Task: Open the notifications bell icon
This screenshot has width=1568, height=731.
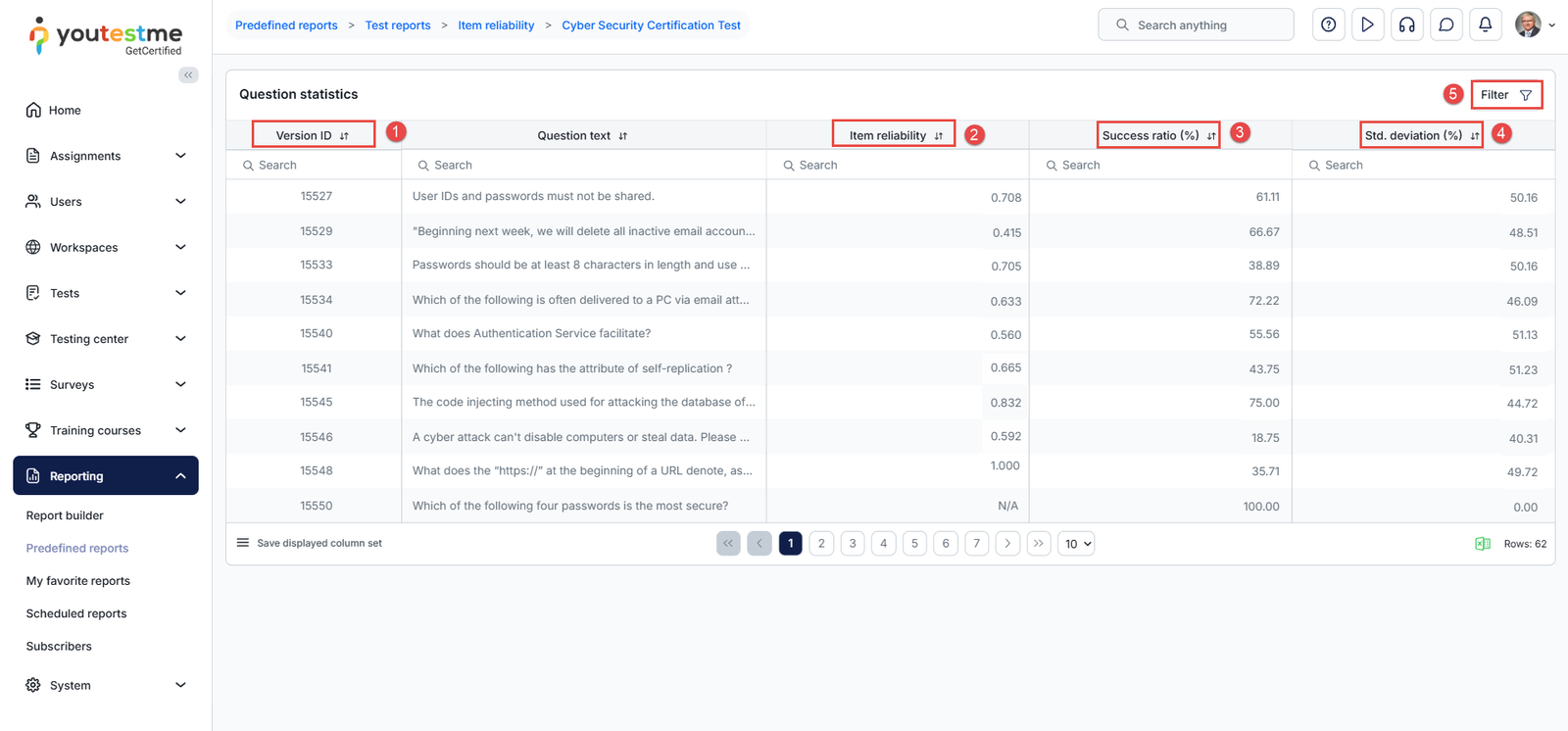Action: coord(1485,24)
